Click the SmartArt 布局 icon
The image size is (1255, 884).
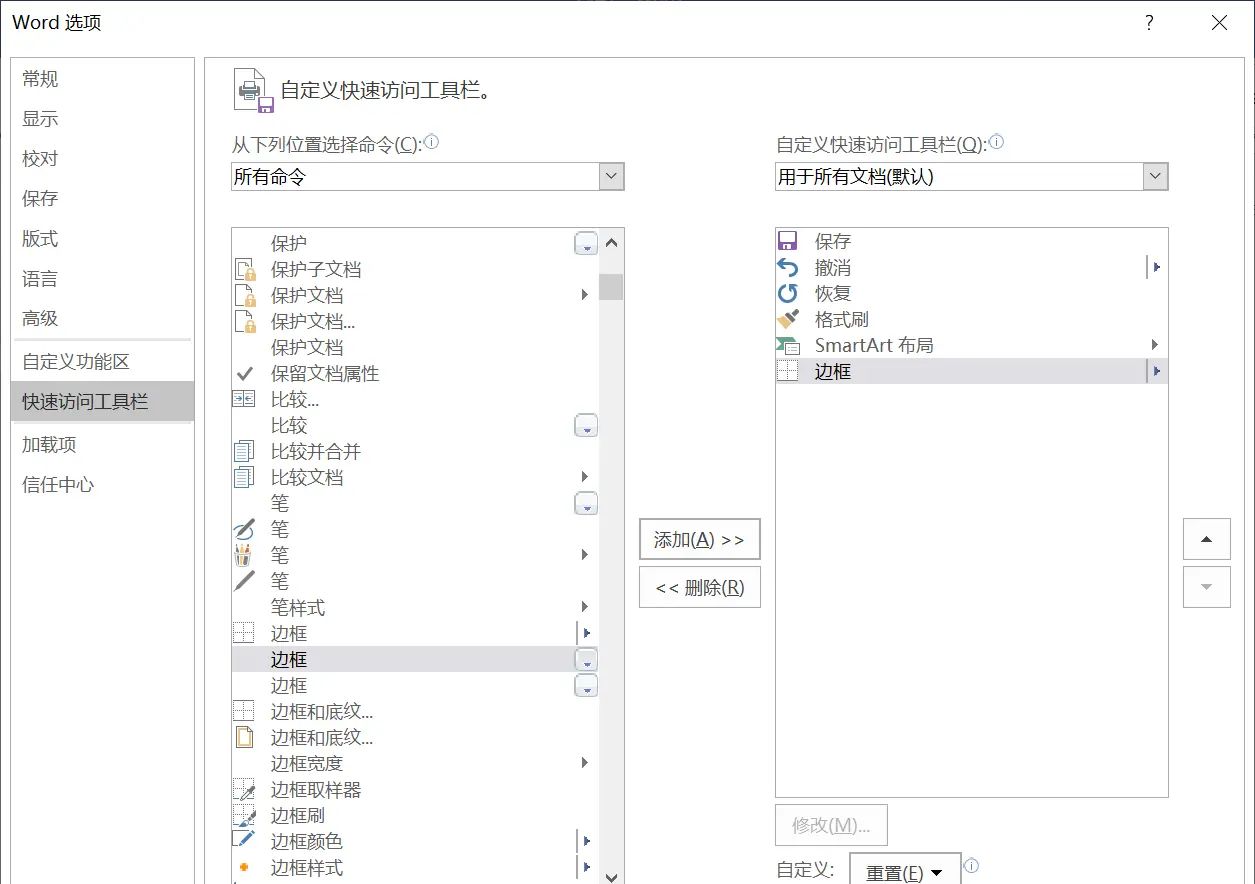(x=788, y=345)
